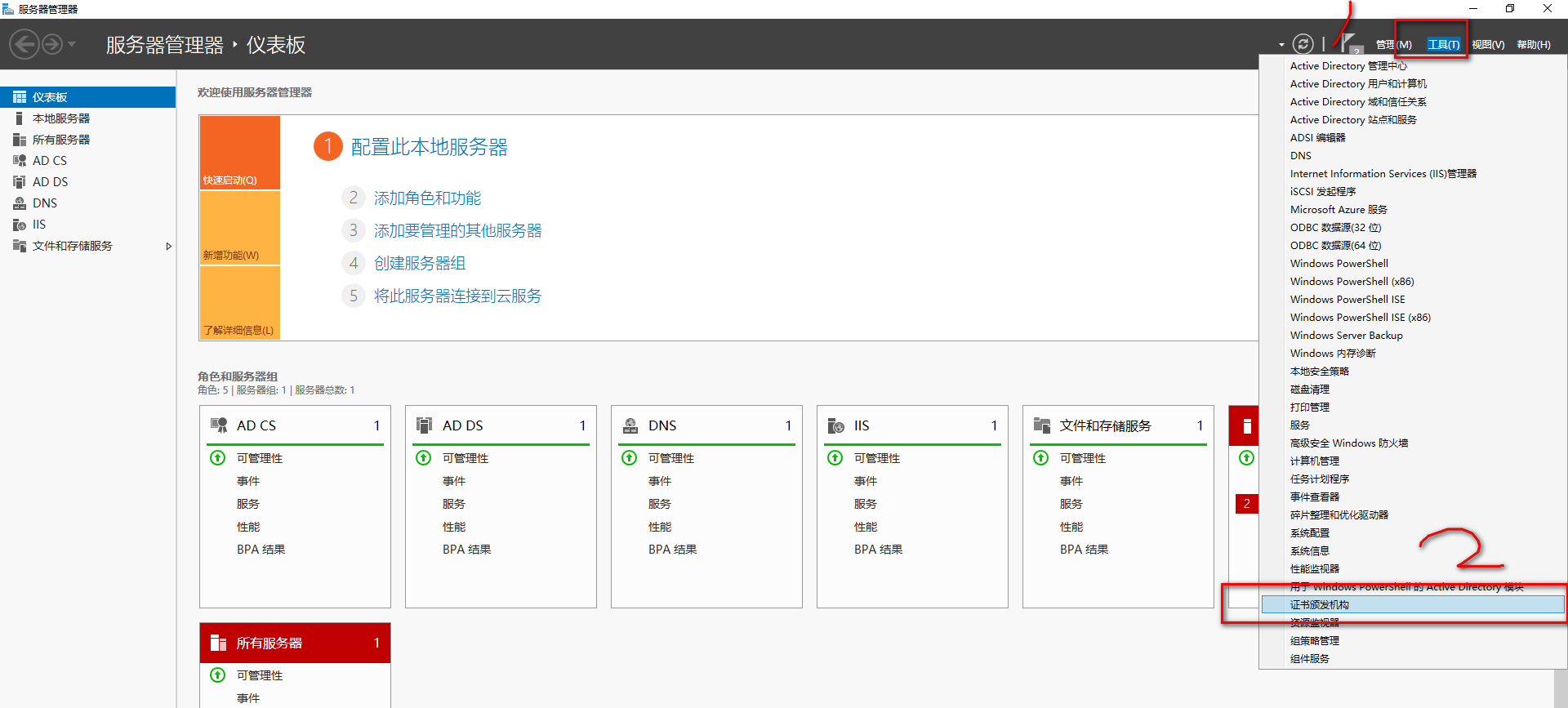Select the 快速启动(Q) tile
The image size is (1568, 708).
click(240, 153)
